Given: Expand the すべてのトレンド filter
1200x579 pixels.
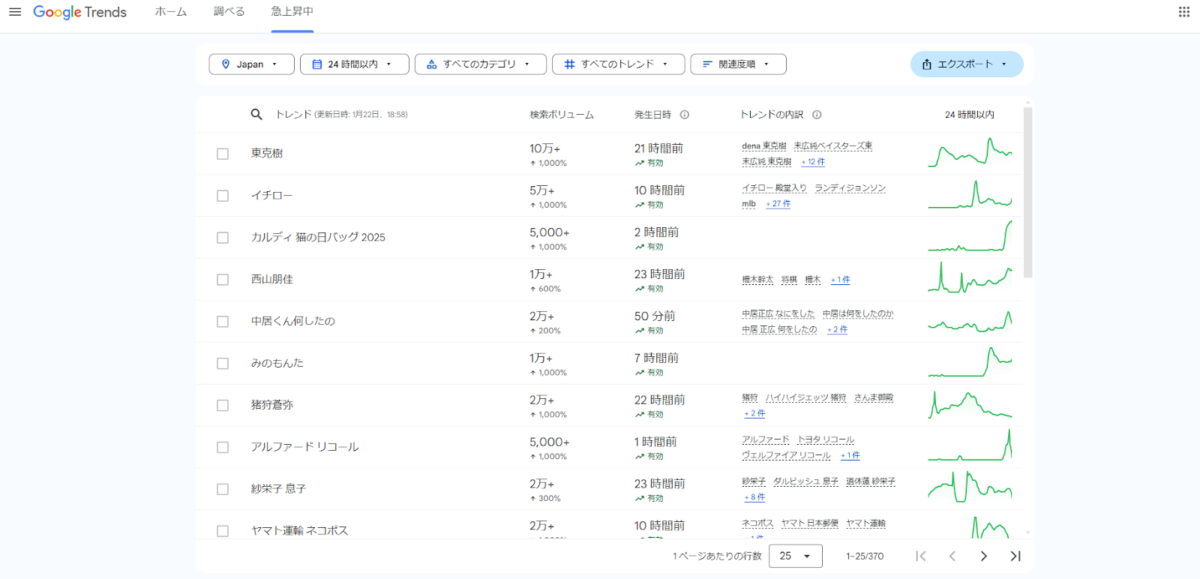Looking at the screenshot, I should coord(618,64).
